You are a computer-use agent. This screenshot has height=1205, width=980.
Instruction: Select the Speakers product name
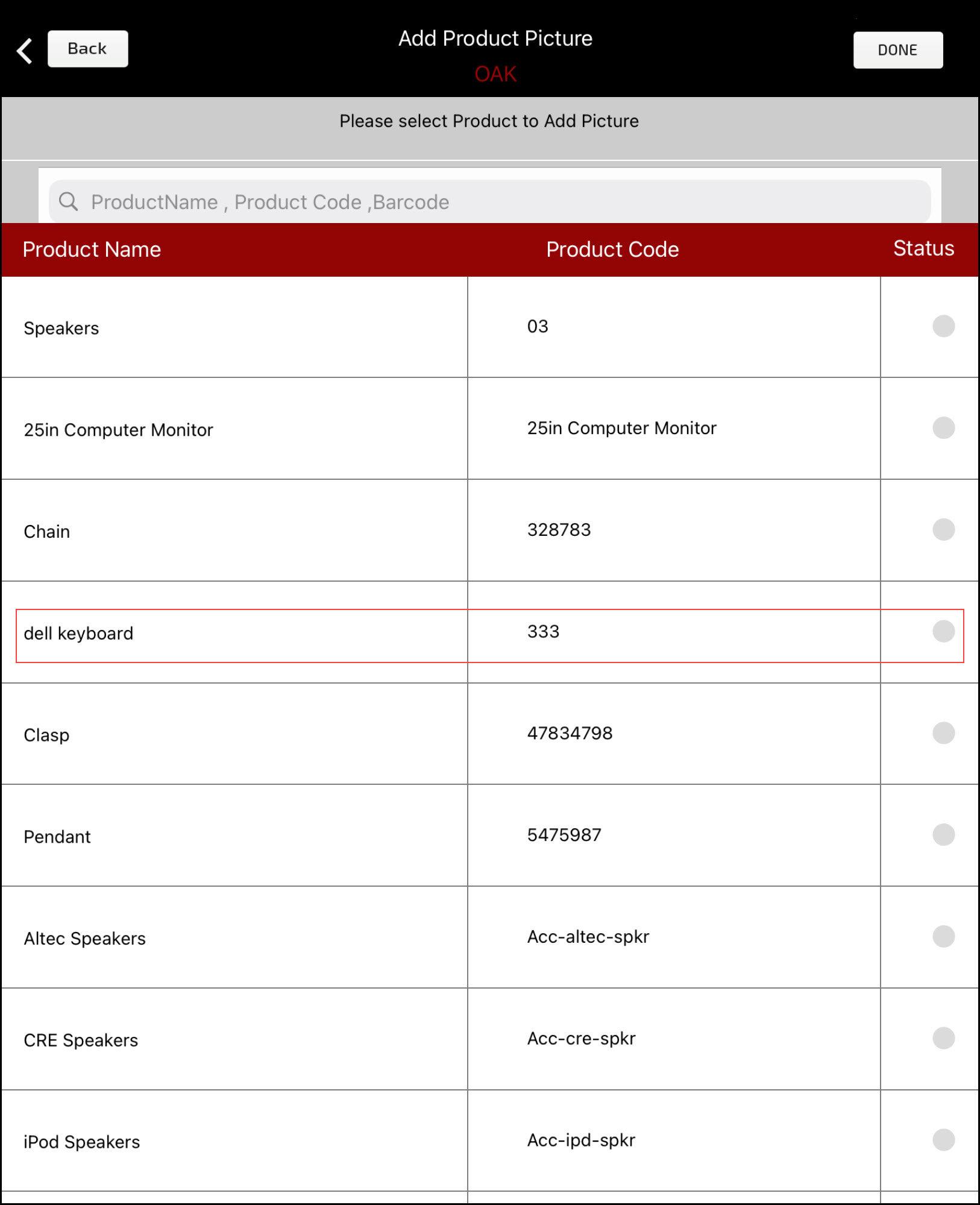click(x=61, y=329)
